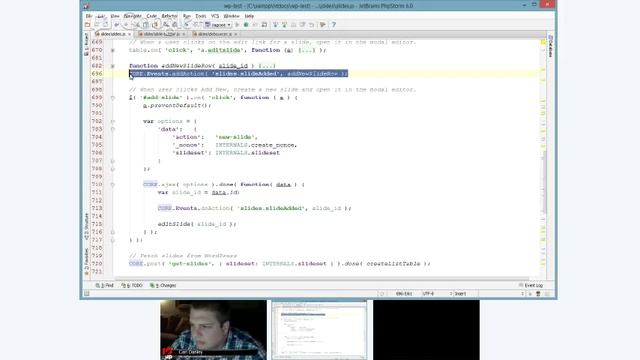Open the Database tool window stripe
Image resolution: width=640 pixels, height=360 pixels.
[551, 46]
